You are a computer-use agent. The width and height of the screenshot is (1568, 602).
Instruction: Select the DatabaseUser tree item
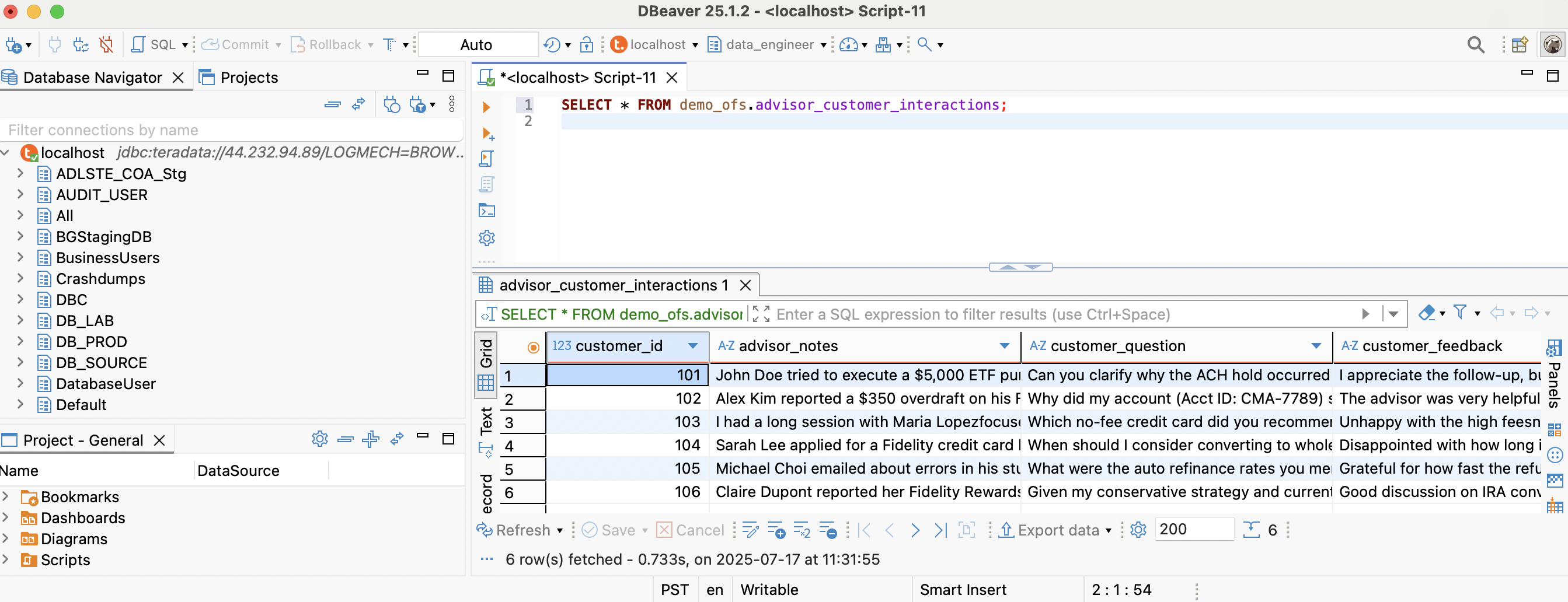(105, 384)
